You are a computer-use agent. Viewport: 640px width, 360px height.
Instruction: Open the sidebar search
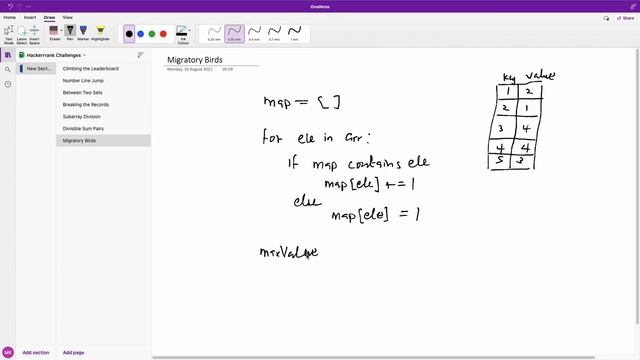(x=8, y=70)
